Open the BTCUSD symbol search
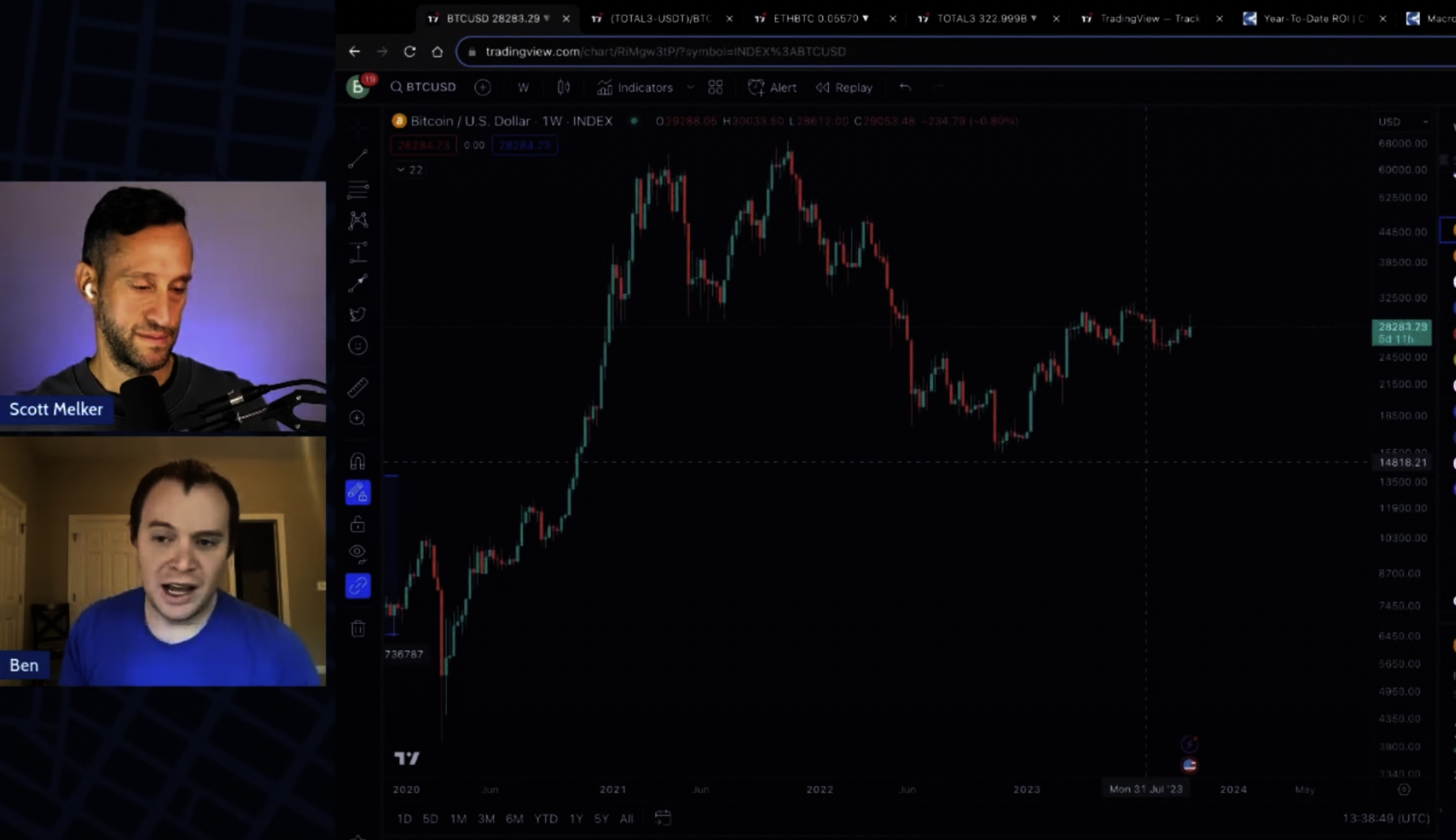 point(423,87)
